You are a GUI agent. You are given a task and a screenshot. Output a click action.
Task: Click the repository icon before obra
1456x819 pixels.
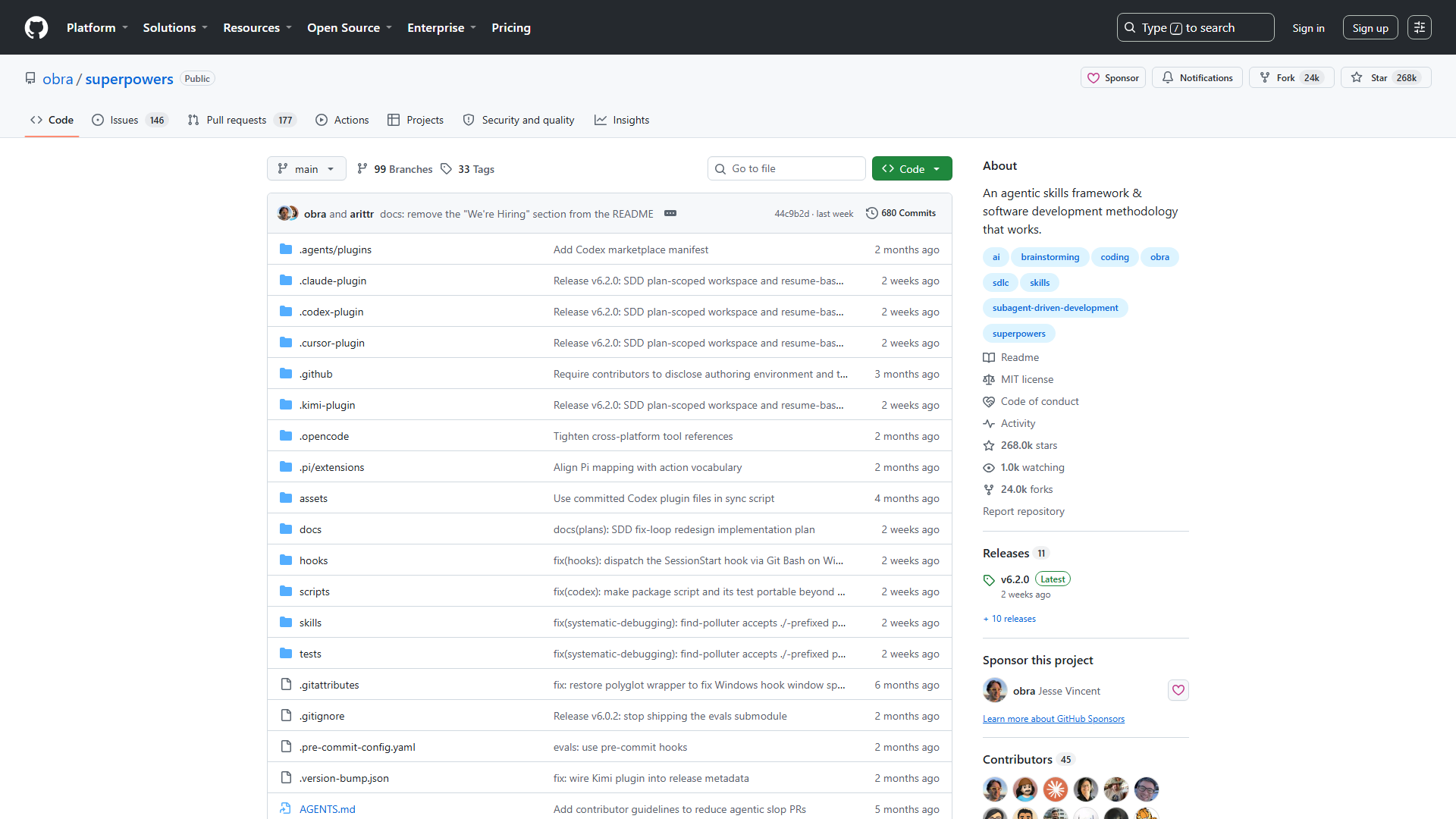[30, 78]
